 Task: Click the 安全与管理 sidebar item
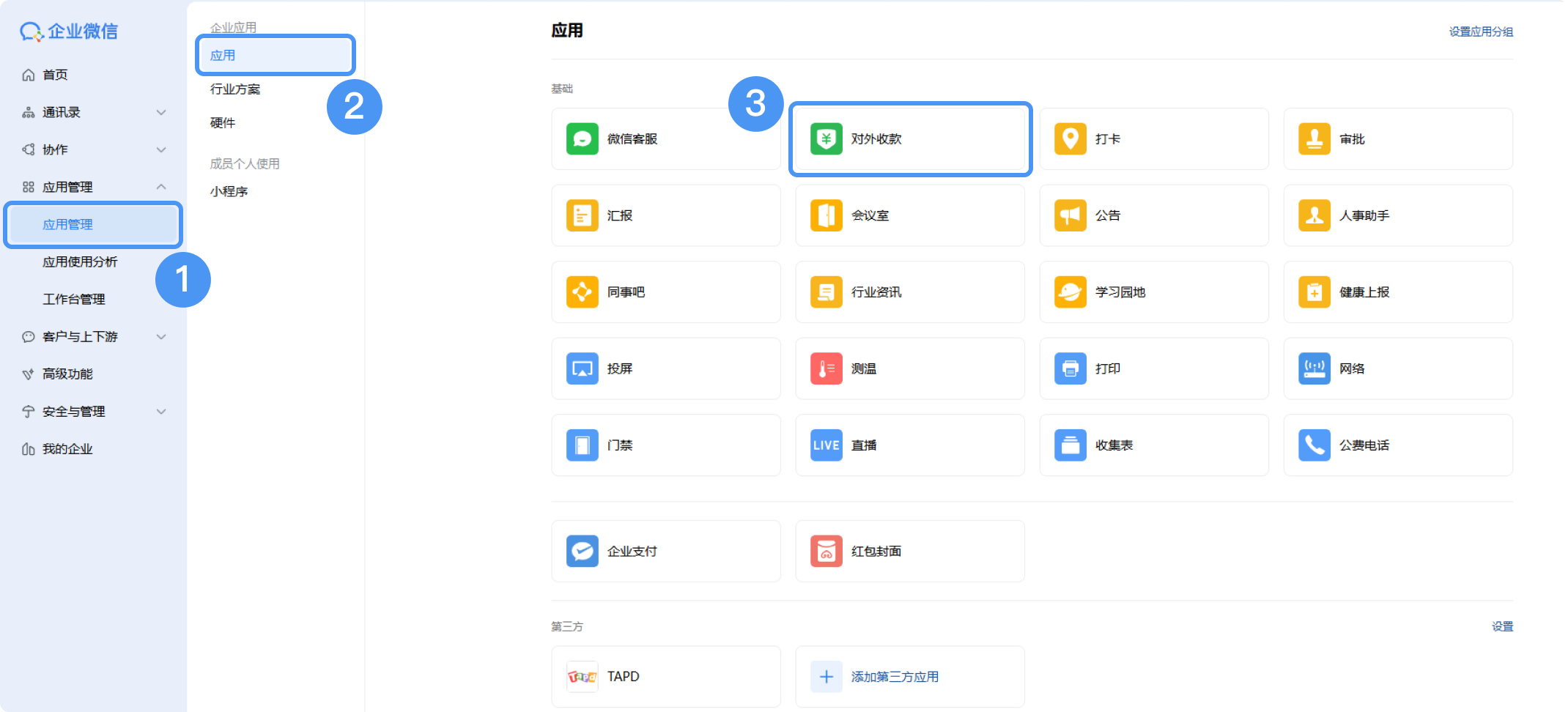pyautogui.click(x=74, y=412)
